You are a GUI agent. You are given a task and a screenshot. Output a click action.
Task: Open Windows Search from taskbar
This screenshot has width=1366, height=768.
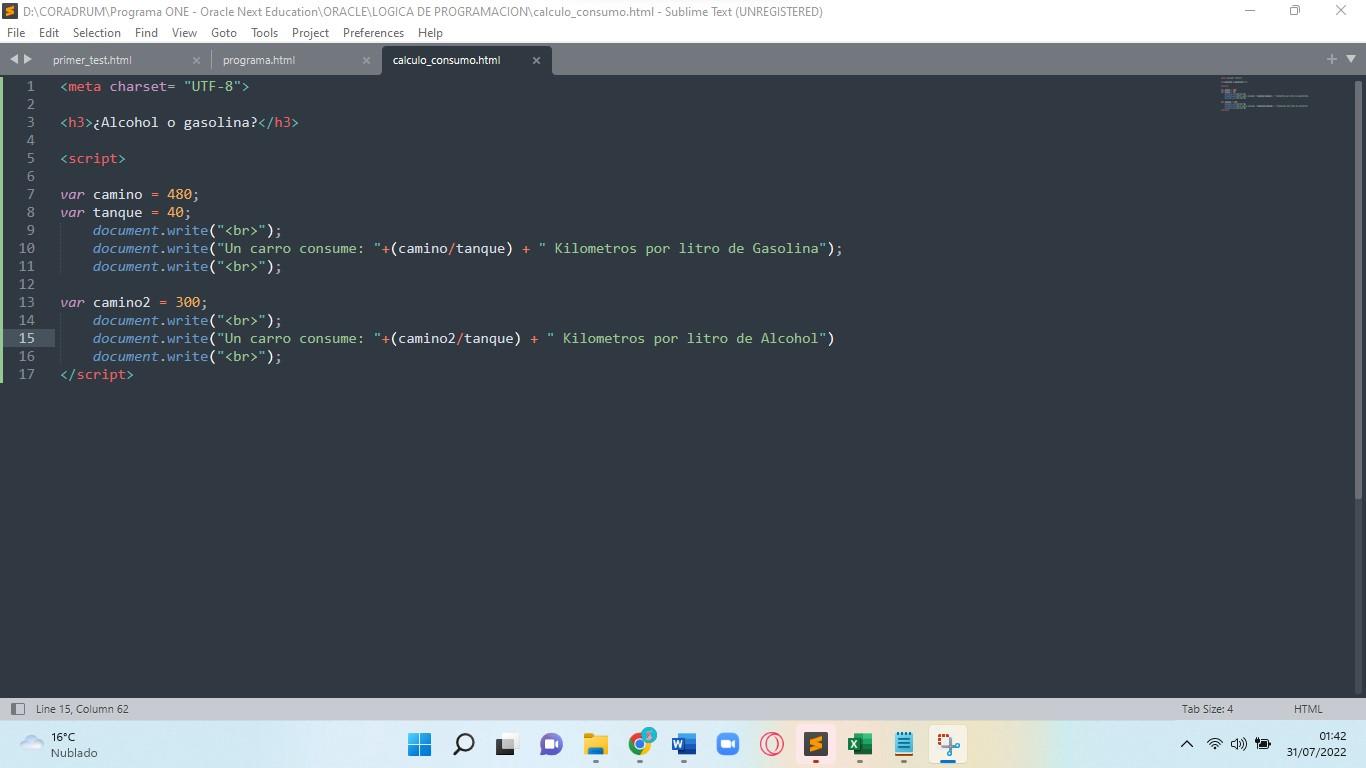(464, 744)
